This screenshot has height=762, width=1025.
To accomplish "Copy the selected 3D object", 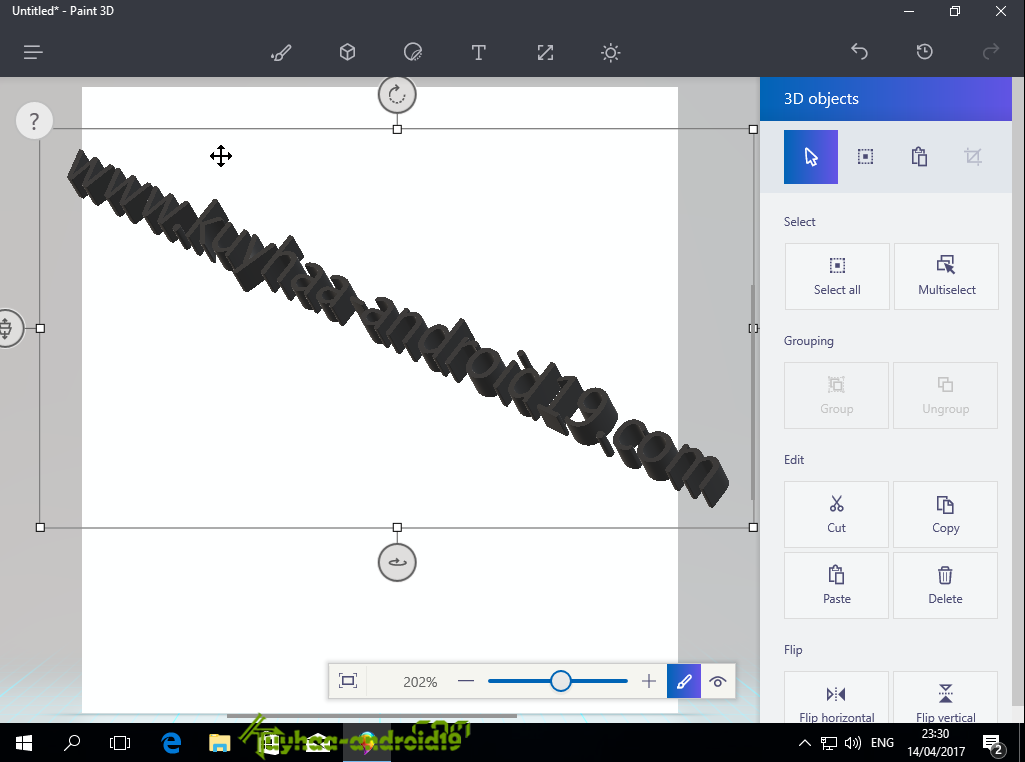I will (x=945, y=514).
